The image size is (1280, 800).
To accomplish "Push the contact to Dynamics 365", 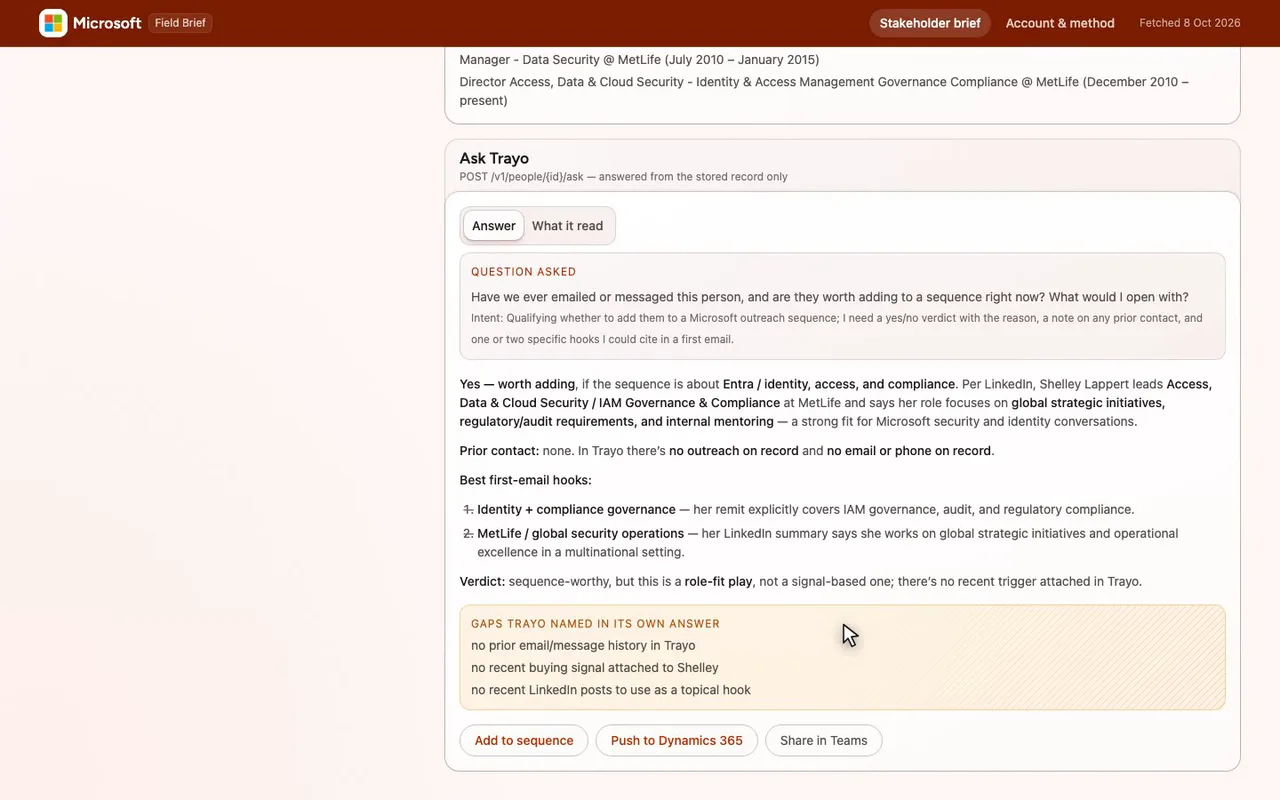I will pos(677,741).
